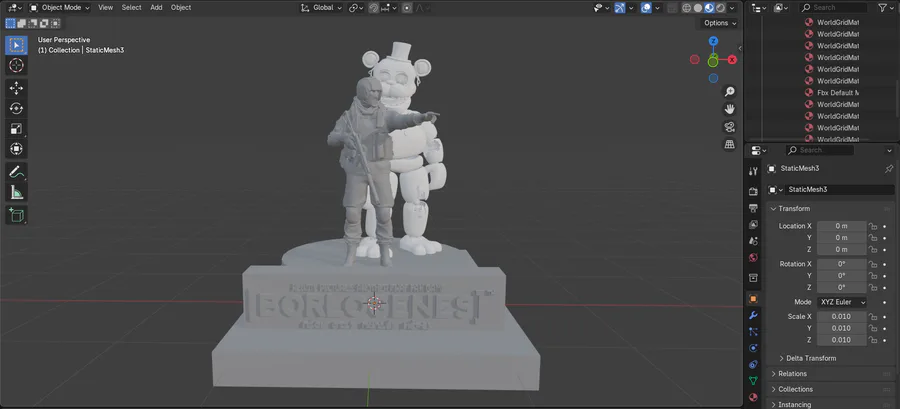
Task: Switch to material preview shading
Action: point(709,8)
